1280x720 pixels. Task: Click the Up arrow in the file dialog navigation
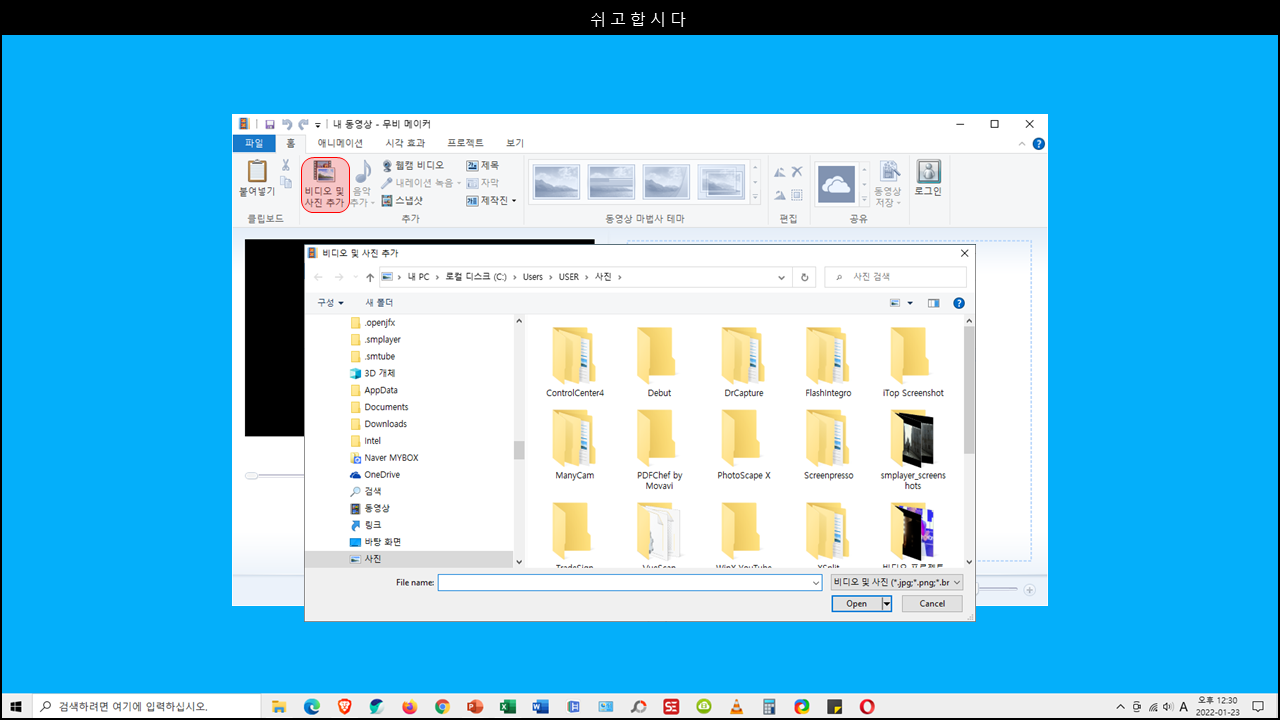coord(370,277)
